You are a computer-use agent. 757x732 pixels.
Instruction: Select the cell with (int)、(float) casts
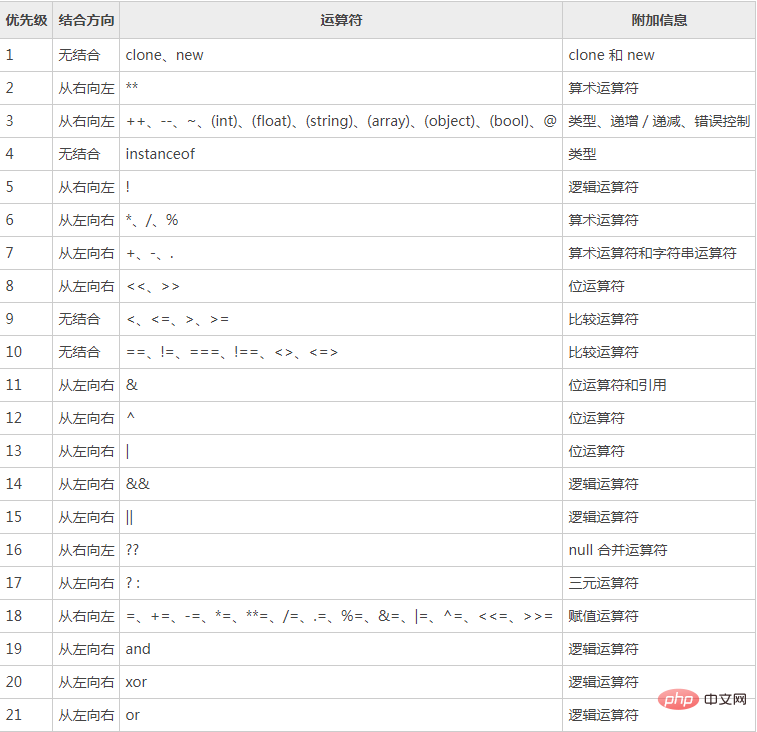pos(341,121)
